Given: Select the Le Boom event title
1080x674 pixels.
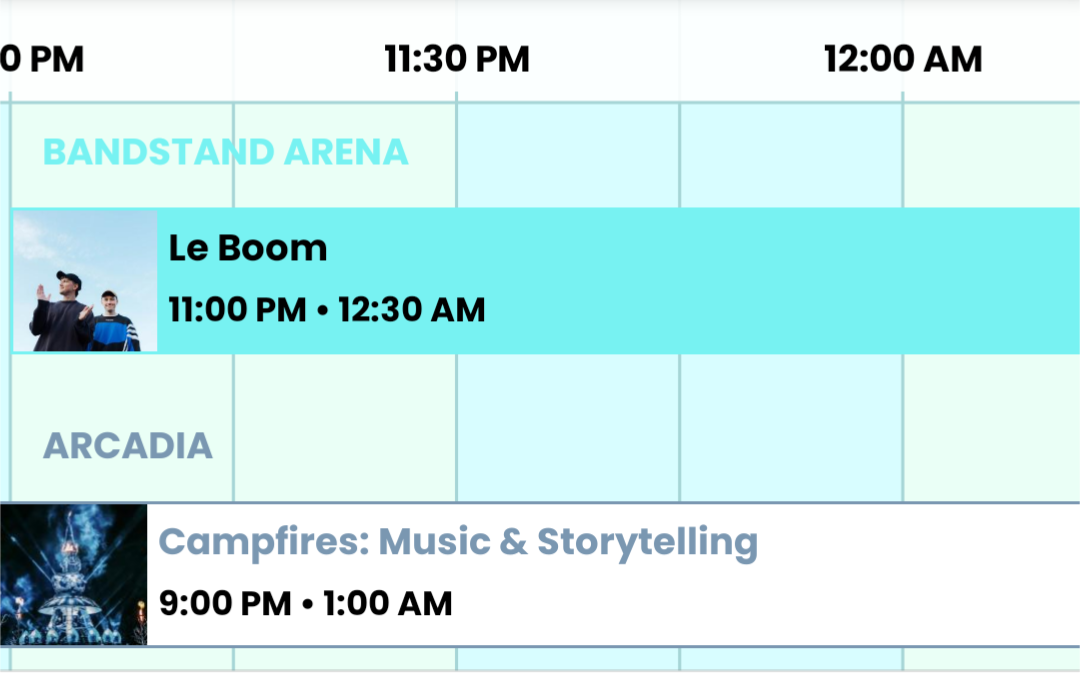Looking at the screenshot, I should coord(248,248).
